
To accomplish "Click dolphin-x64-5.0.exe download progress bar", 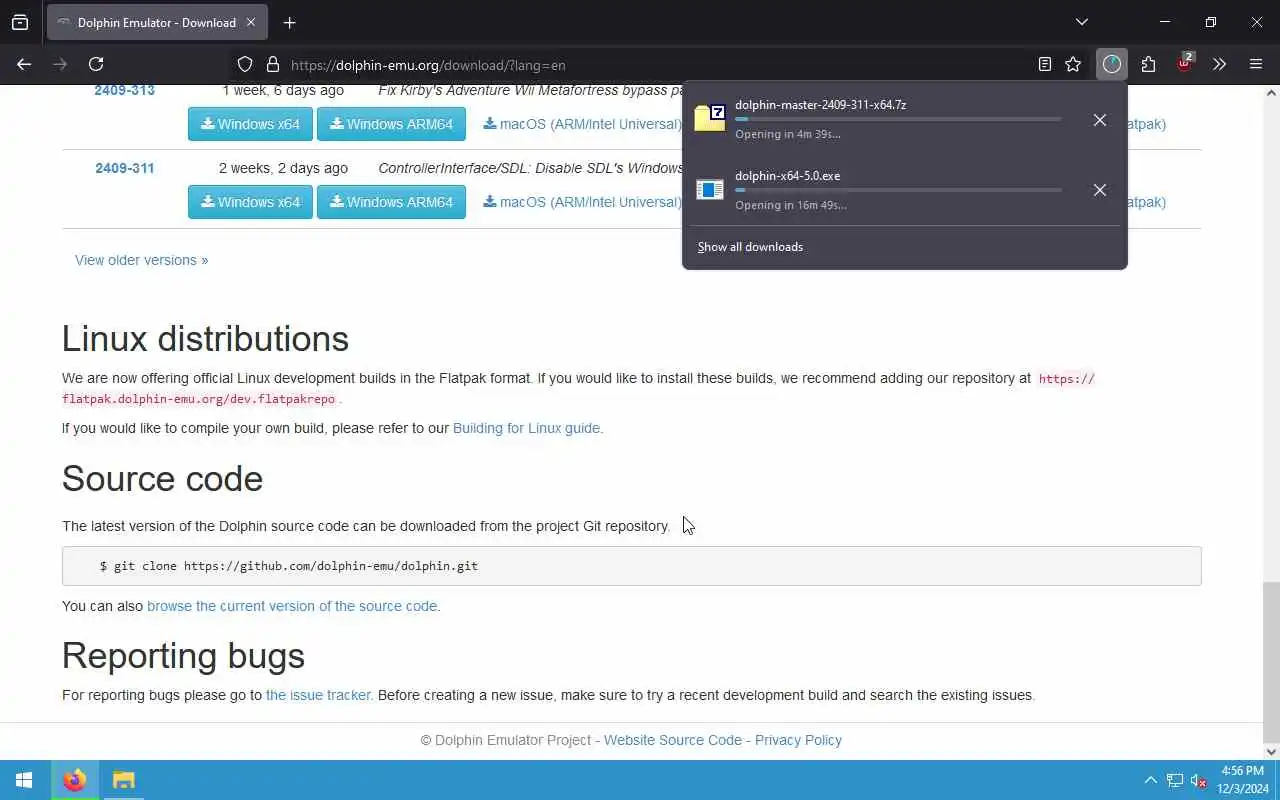I will [898, 190].
